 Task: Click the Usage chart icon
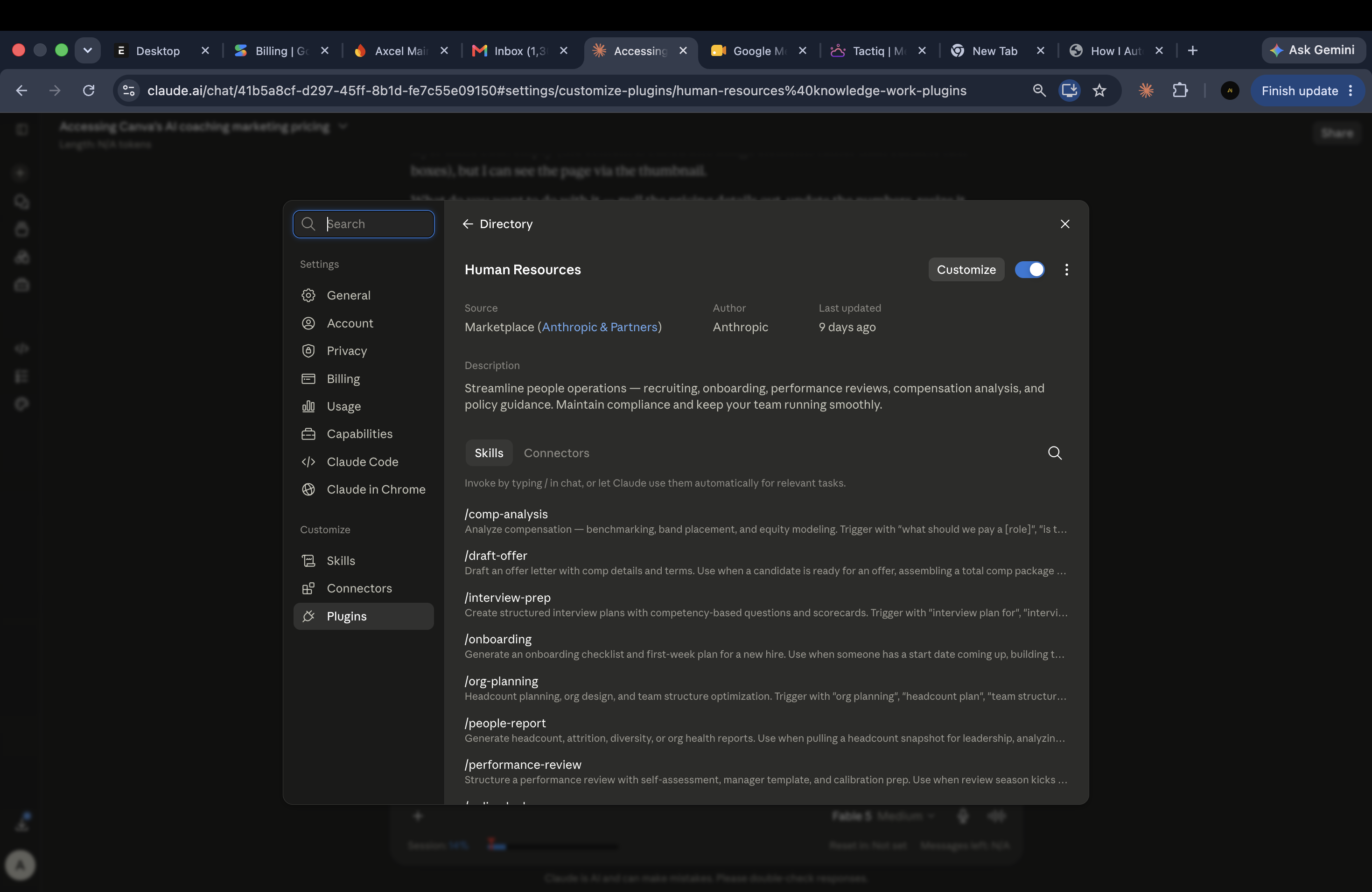(308, 406)
